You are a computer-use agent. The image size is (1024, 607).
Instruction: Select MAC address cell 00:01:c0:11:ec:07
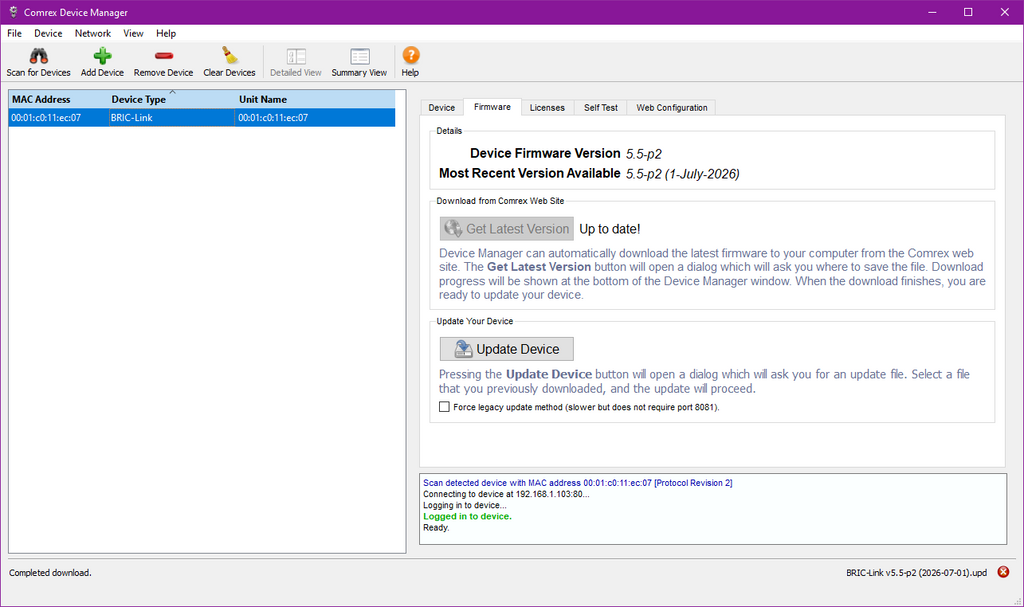click(59, 118)
